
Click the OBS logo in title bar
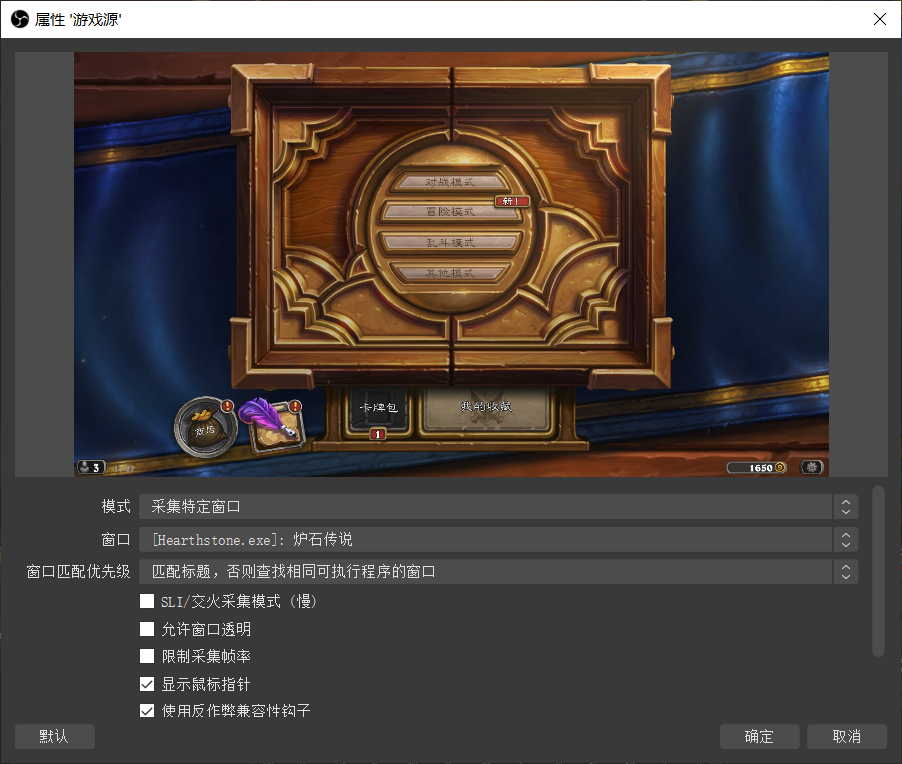(x=20, y=20)
